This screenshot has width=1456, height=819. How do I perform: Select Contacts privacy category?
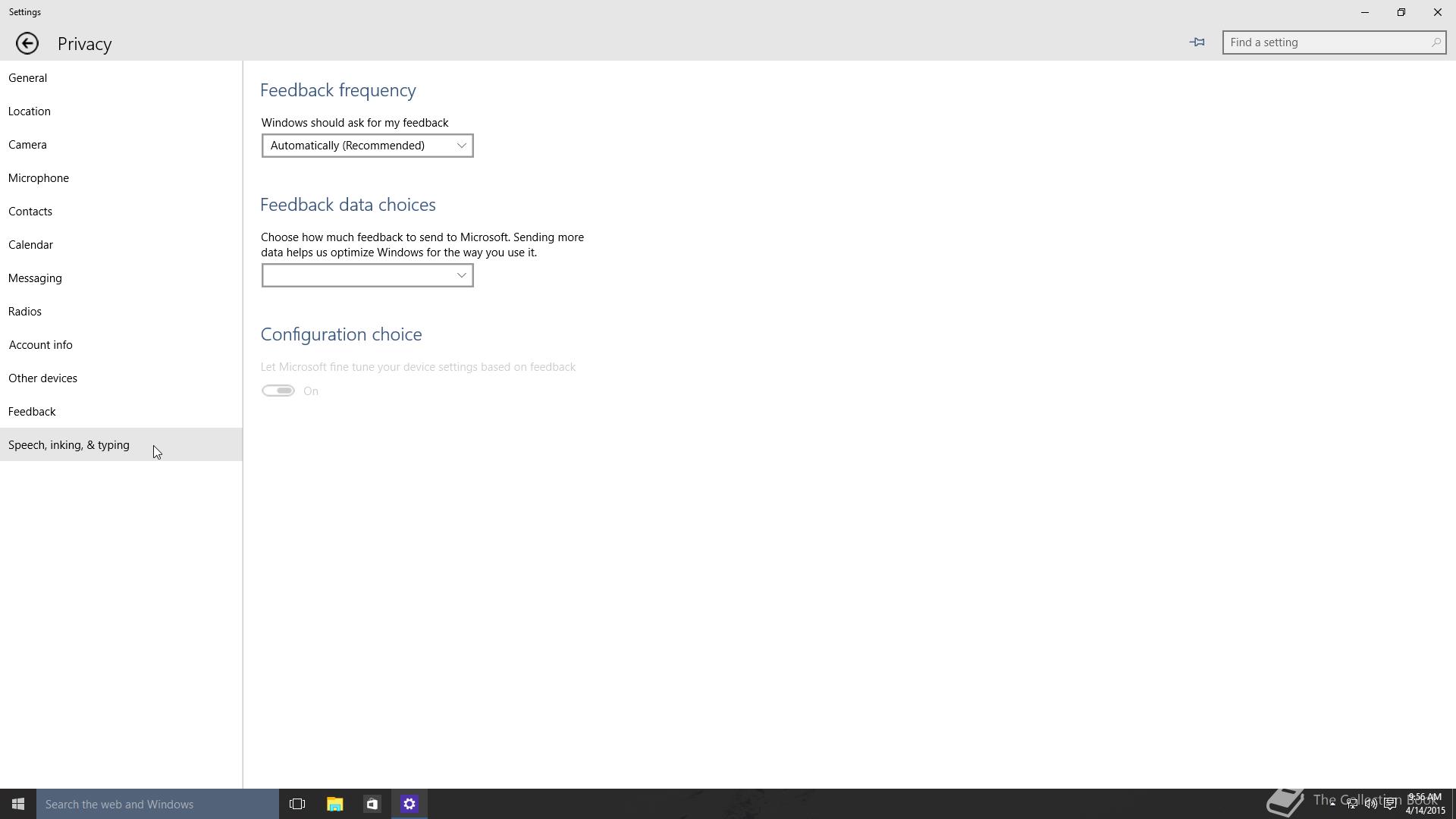coord(121,212)
